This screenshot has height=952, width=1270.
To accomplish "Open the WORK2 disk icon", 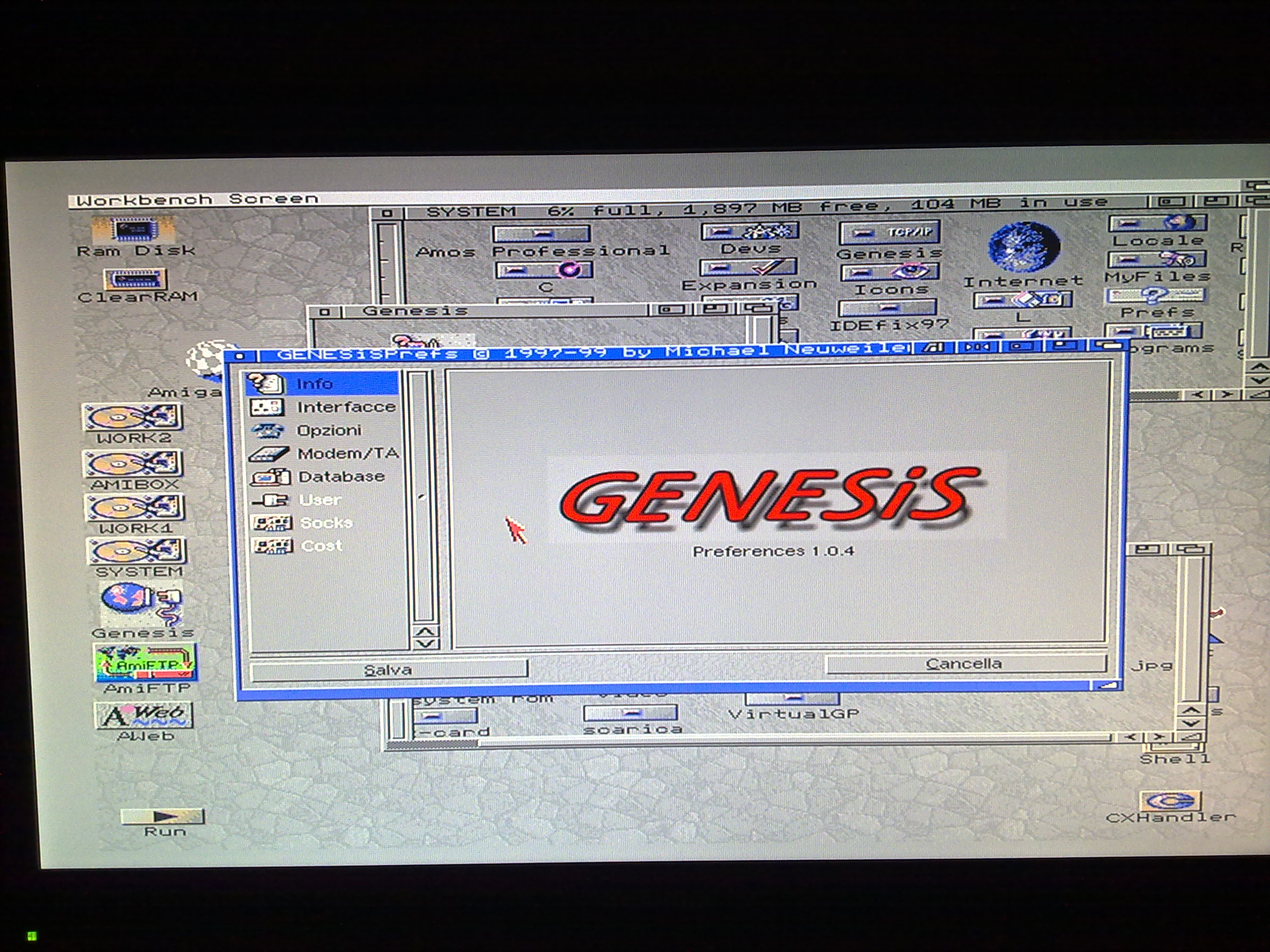I will pyautogui.click(x=133, y=418).
